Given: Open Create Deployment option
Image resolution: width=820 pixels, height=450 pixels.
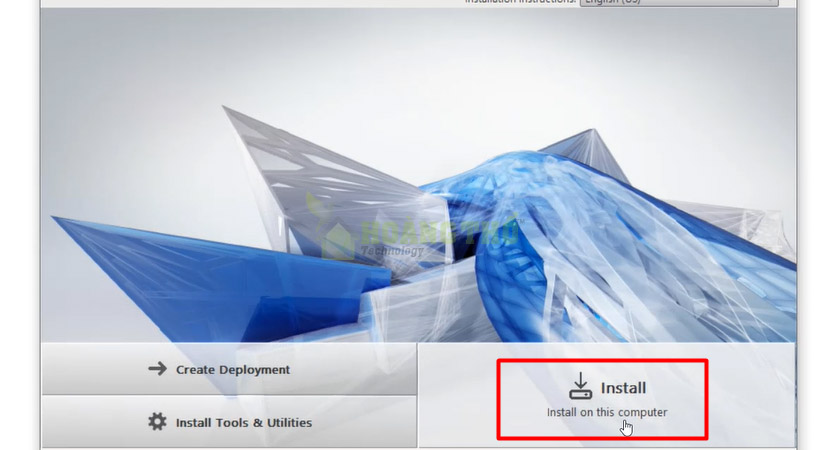Looking at the screenshot, I should 229,369.
